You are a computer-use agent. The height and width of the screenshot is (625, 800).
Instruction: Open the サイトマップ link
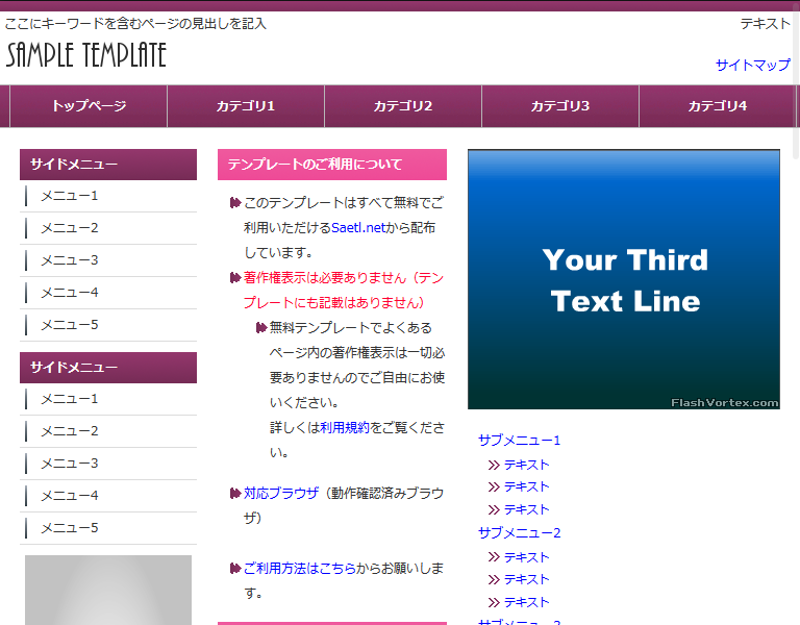point(753,64)
